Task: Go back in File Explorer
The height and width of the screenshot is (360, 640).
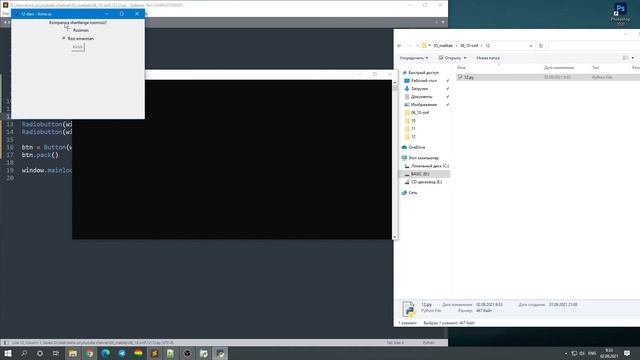Action: pos(400,46)
